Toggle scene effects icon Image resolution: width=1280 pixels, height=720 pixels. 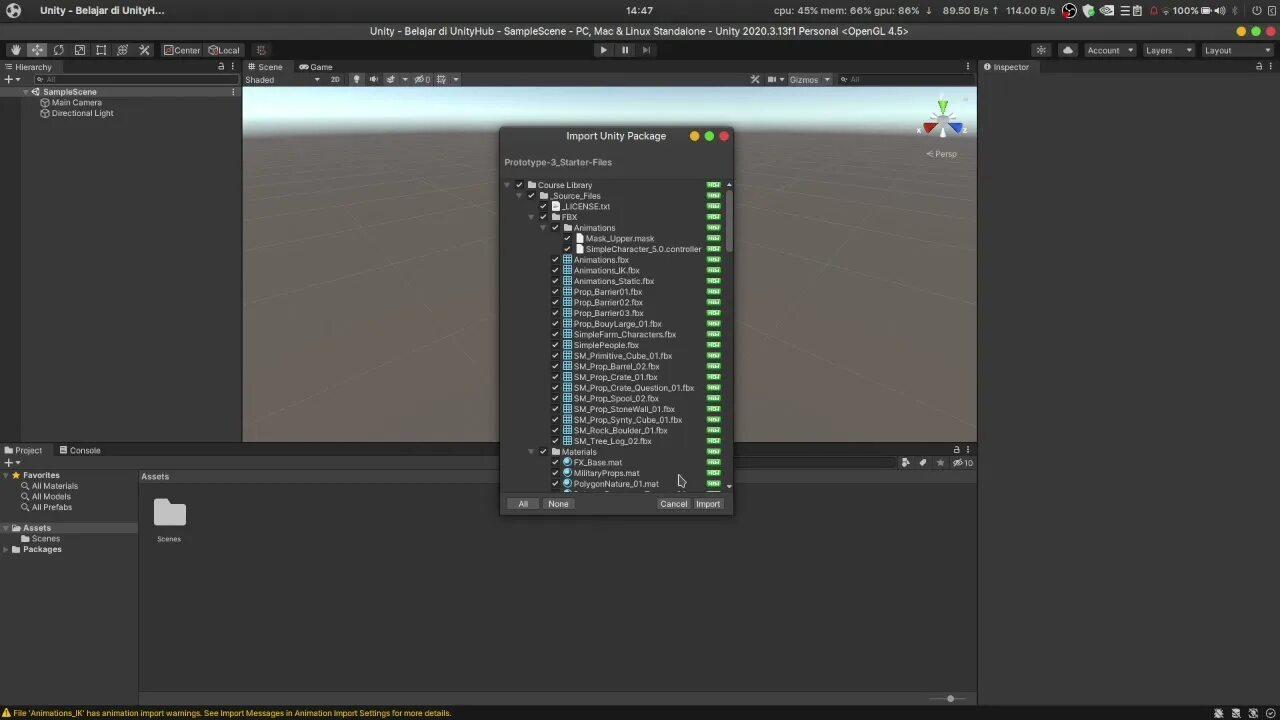pyautogui.click(x=391, y=79)
